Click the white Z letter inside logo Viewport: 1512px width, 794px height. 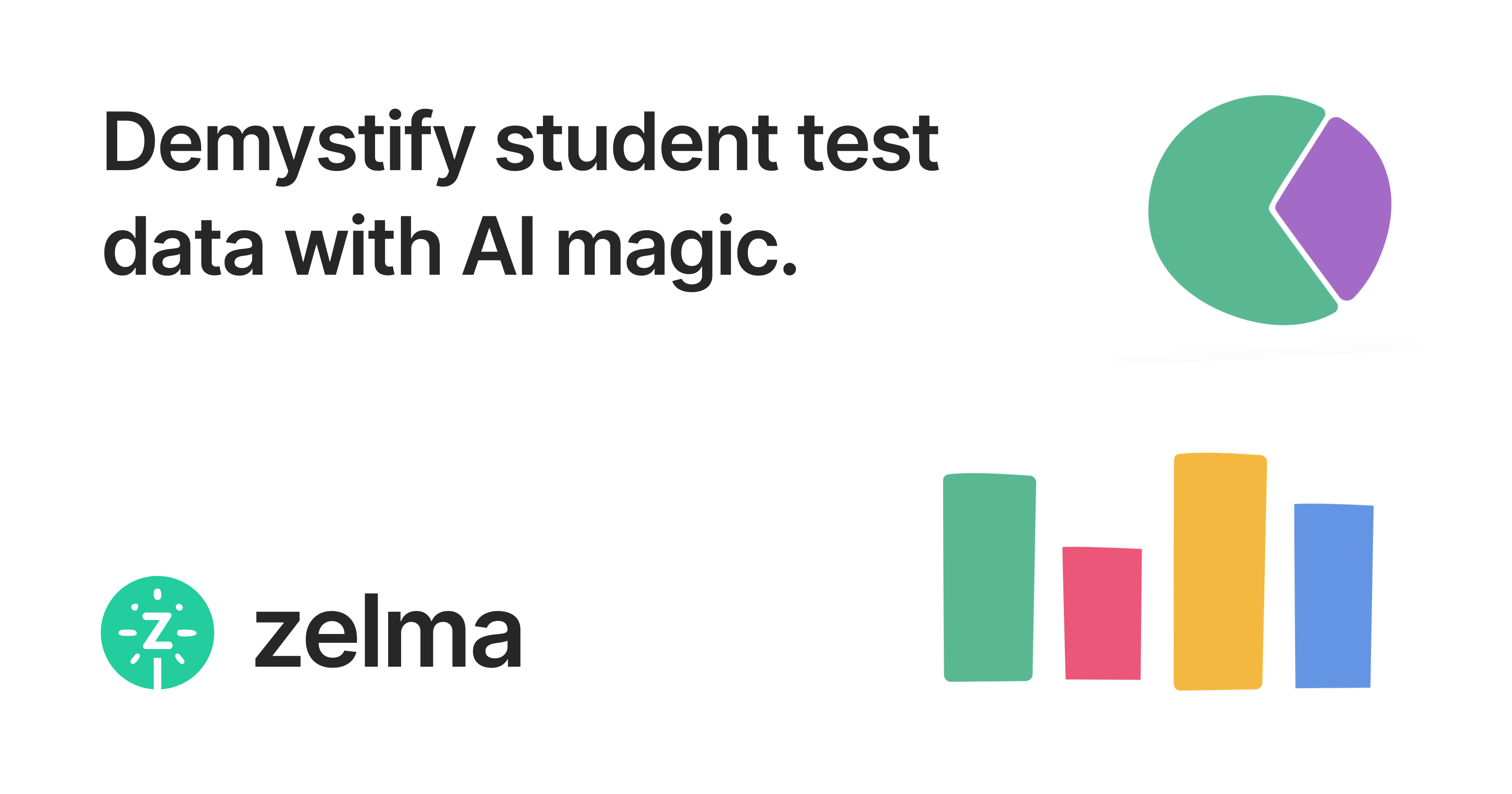coord(157,631)
